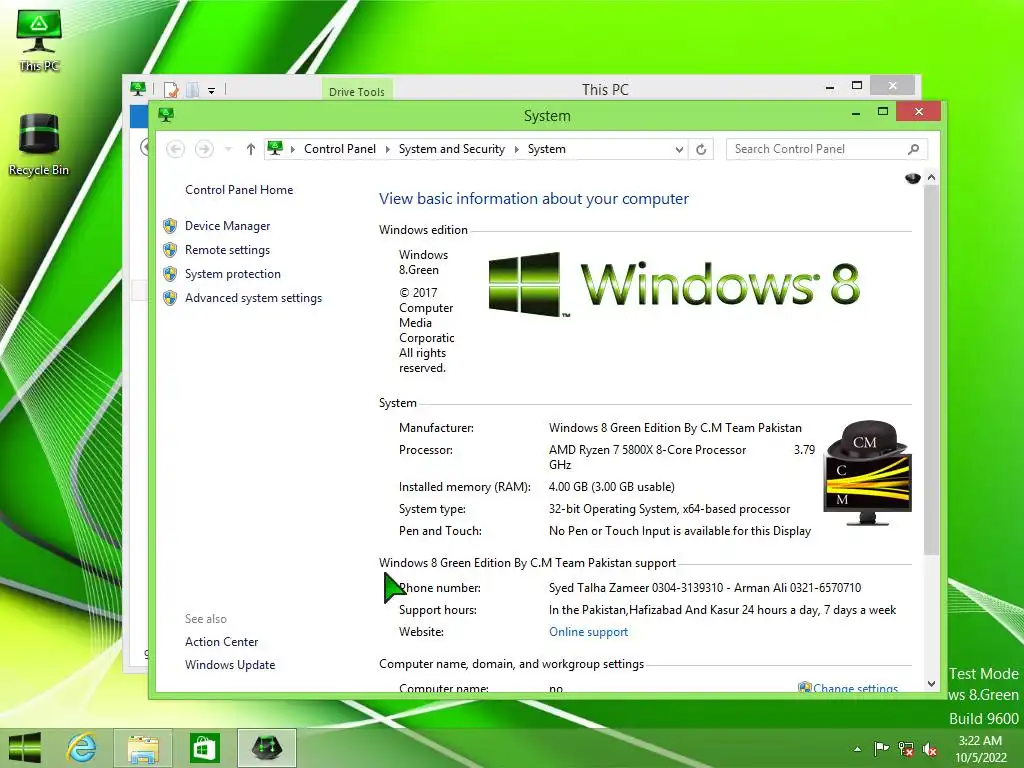Screen dimensions: 1024x768
Task: Click Change settings link
Action: (x=855, y=688)
